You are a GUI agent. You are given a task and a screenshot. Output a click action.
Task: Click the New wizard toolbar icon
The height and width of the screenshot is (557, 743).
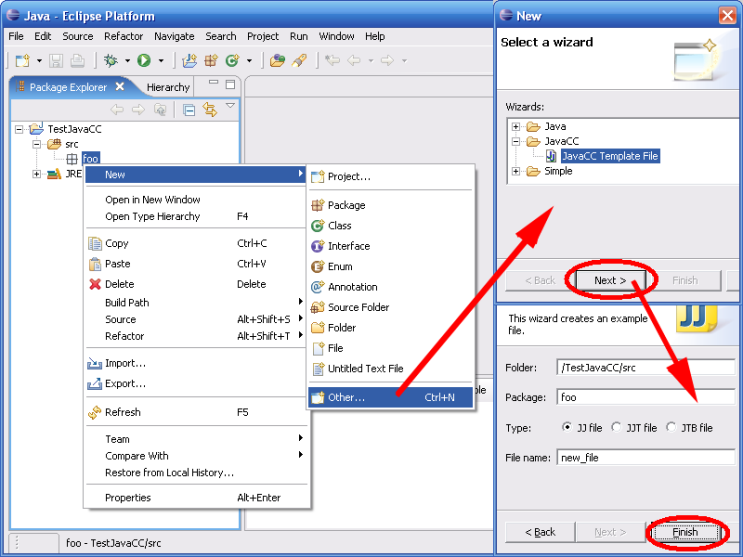[x=22, y=61]
